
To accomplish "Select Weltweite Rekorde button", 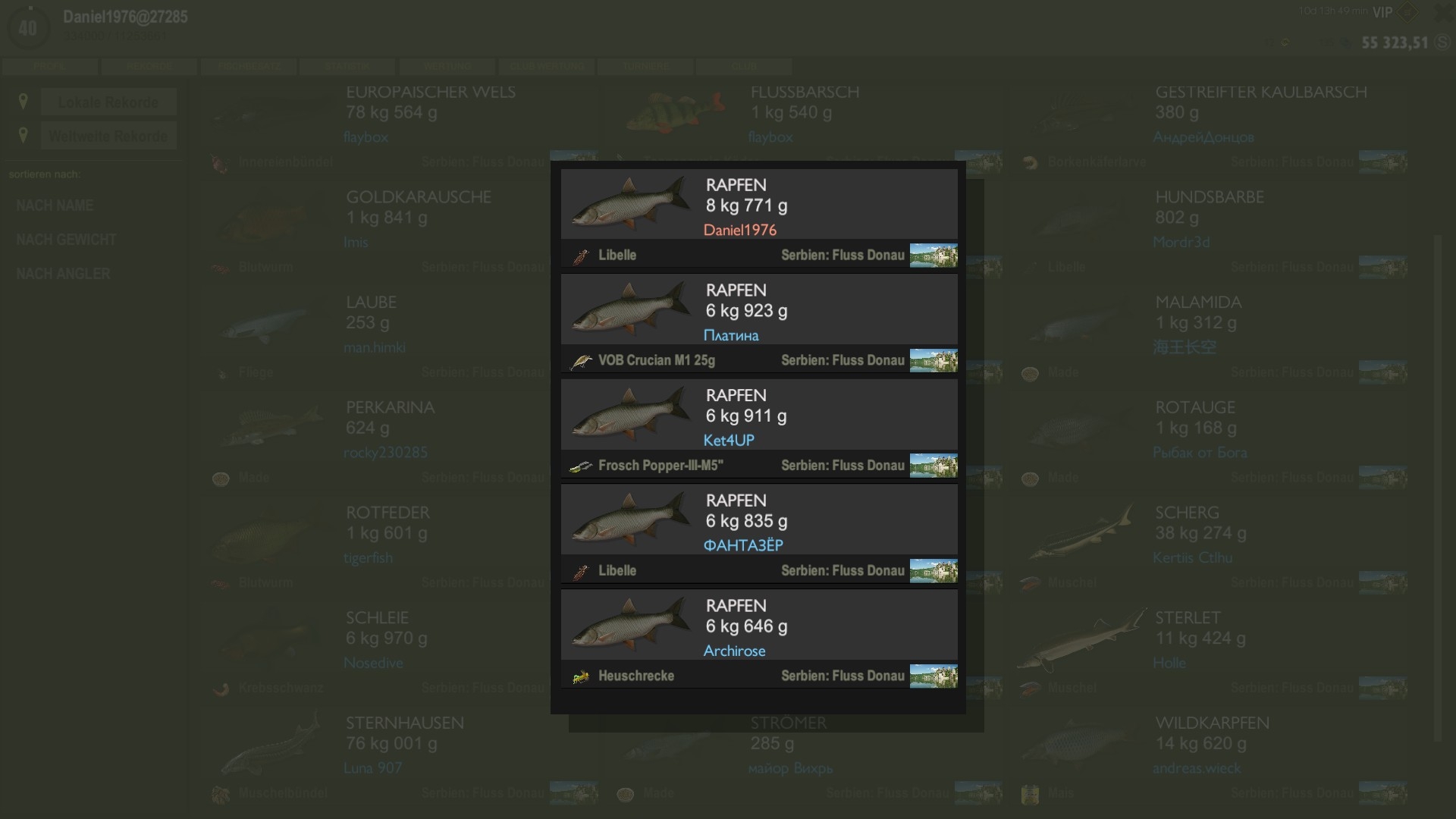I will 108,136.
